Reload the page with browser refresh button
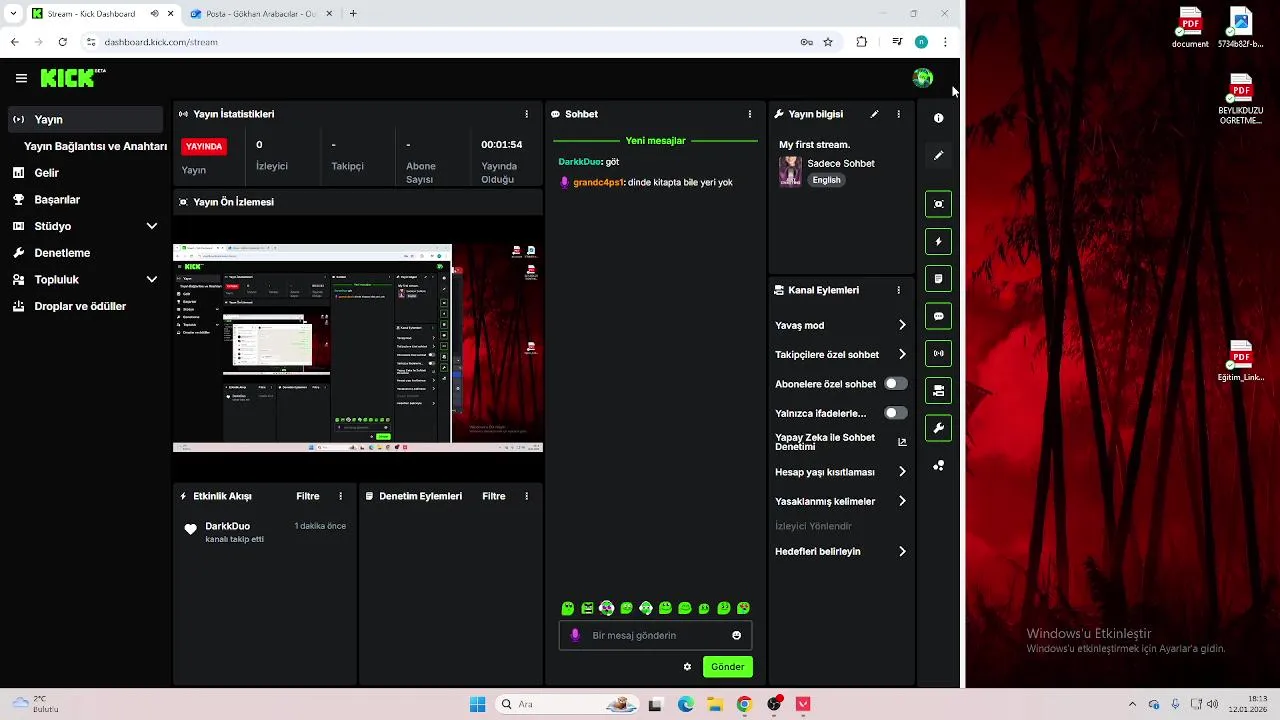 point(62,42)
